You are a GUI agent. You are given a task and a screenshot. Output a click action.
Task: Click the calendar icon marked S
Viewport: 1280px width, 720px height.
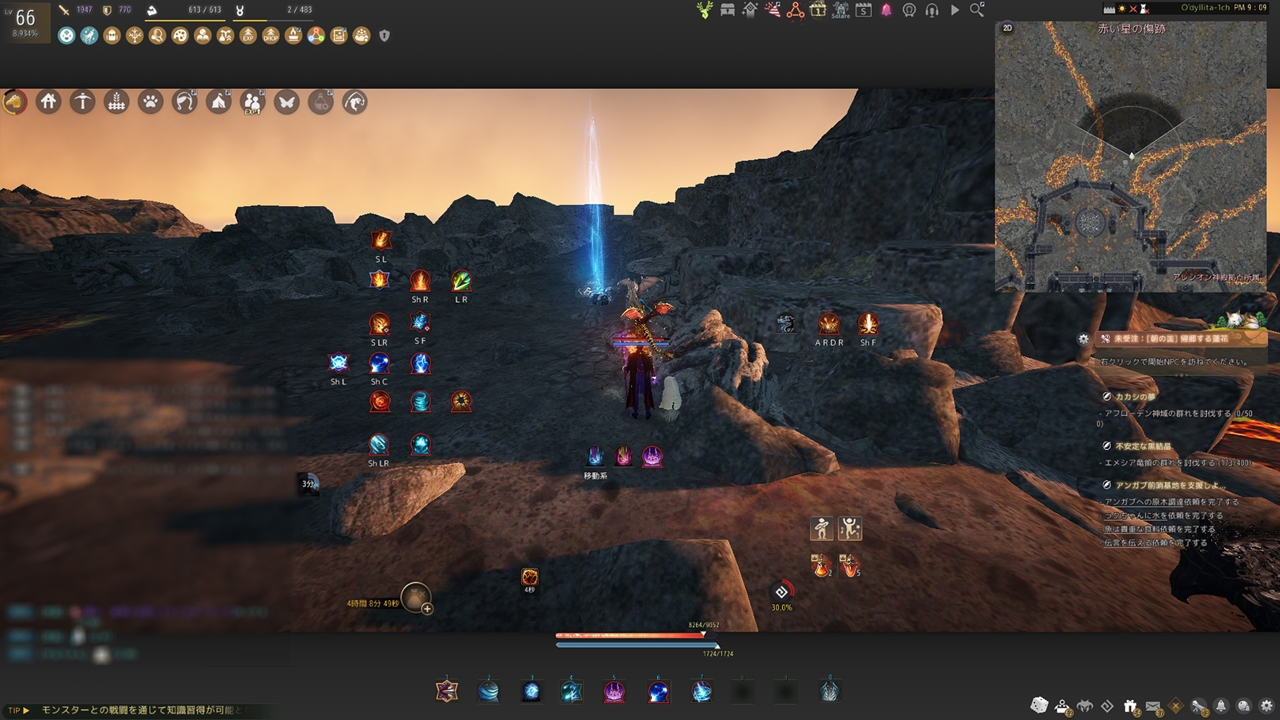pos(864,10)
